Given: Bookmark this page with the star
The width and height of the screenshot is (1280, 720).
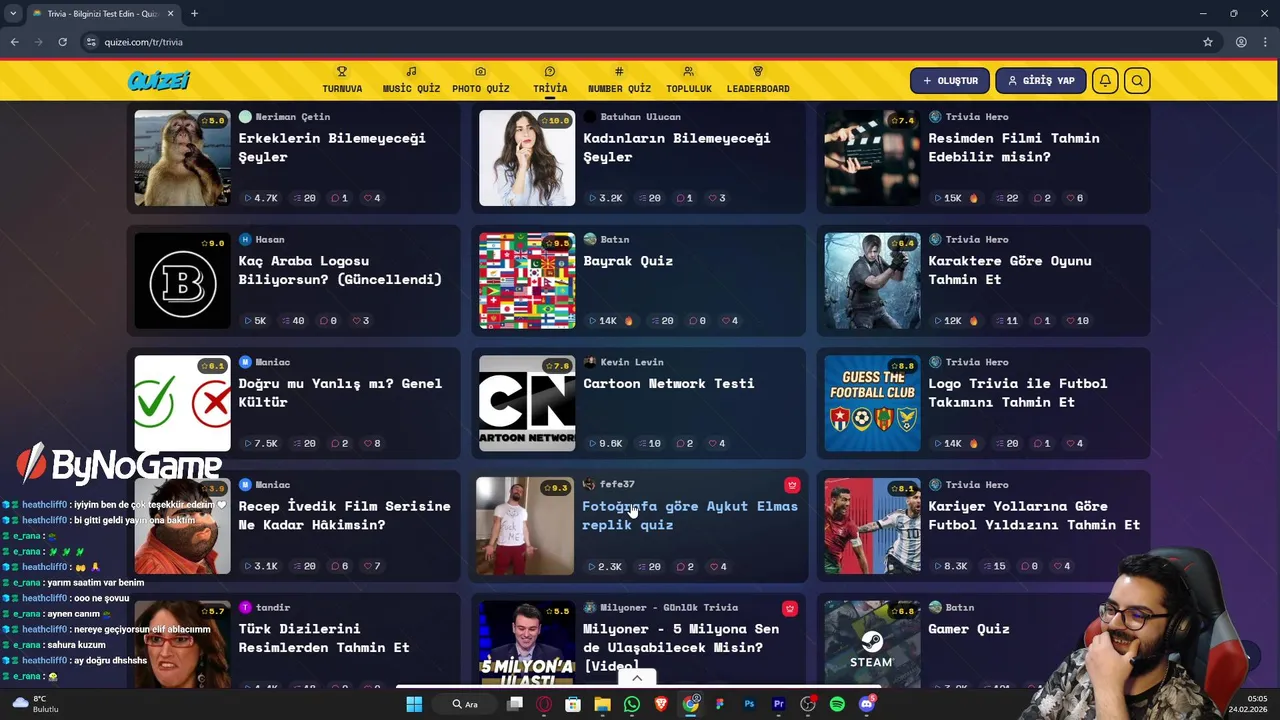Looking at the screenshot, I should [1208, 42].
